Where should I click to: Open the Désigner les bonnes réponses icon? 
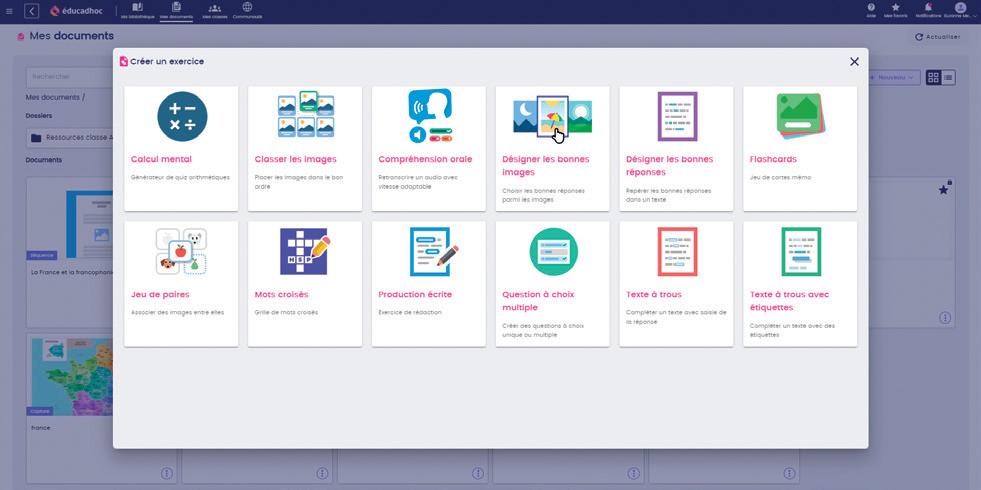pos(677,116)
